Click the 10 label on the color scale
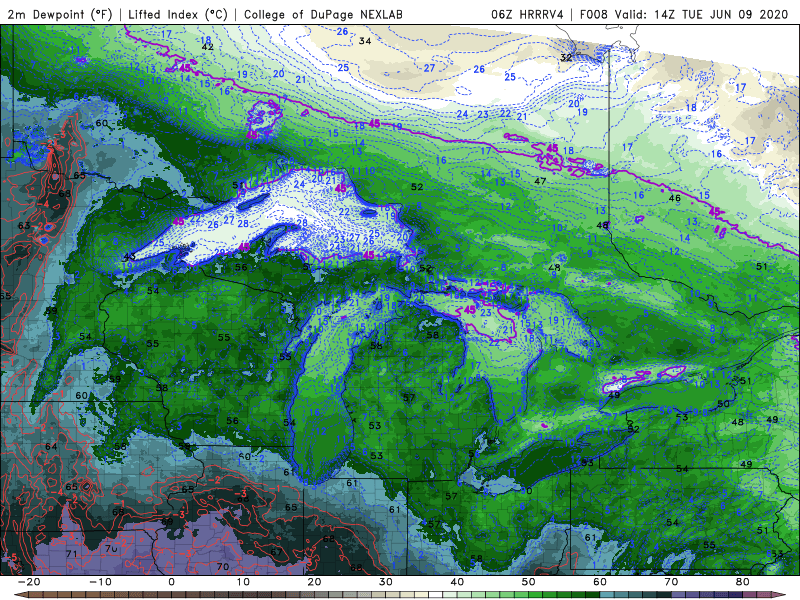800x600 pixels. click(243, 582)
